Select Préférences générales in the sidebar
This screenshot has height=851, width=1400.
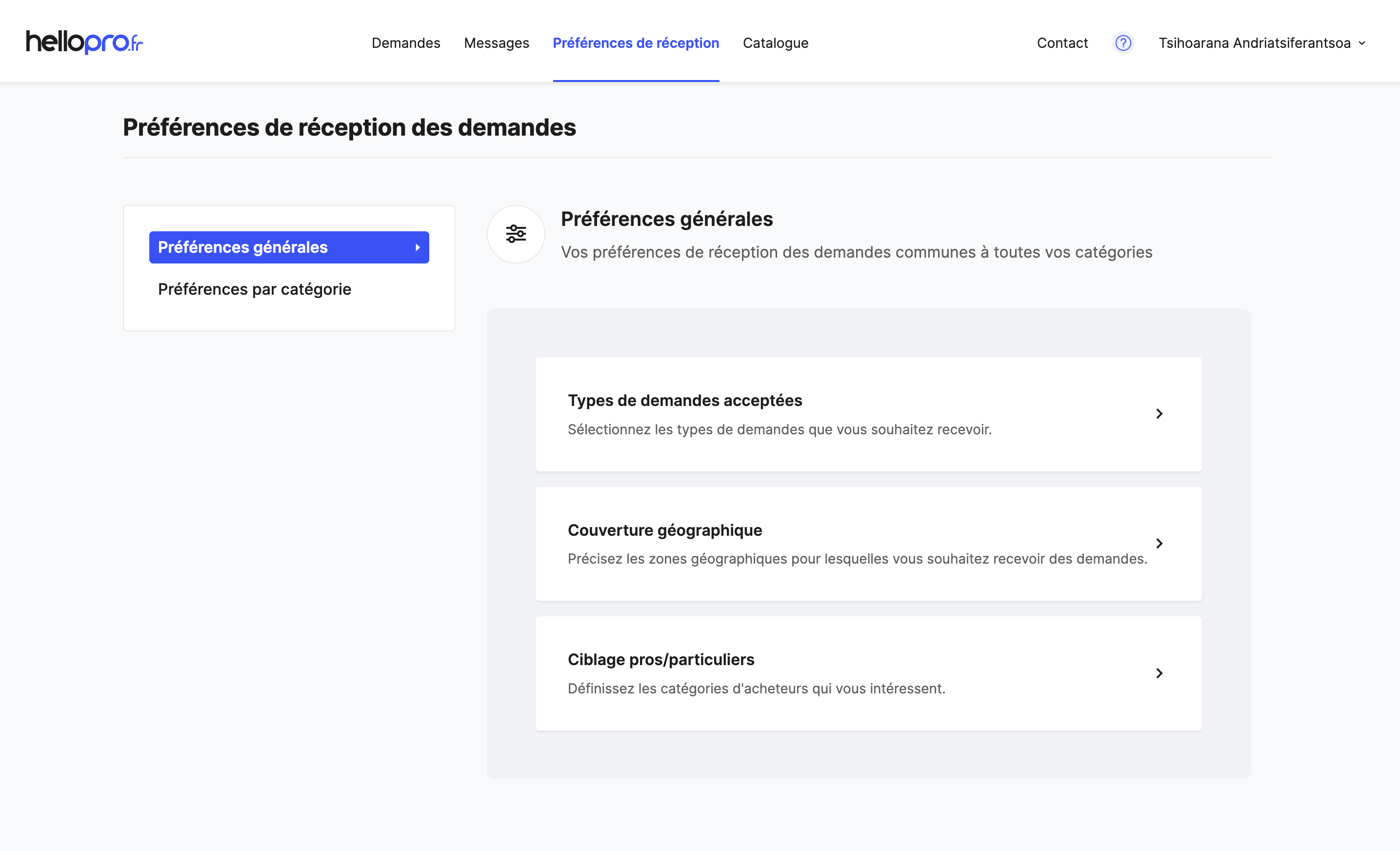point(289,247)
